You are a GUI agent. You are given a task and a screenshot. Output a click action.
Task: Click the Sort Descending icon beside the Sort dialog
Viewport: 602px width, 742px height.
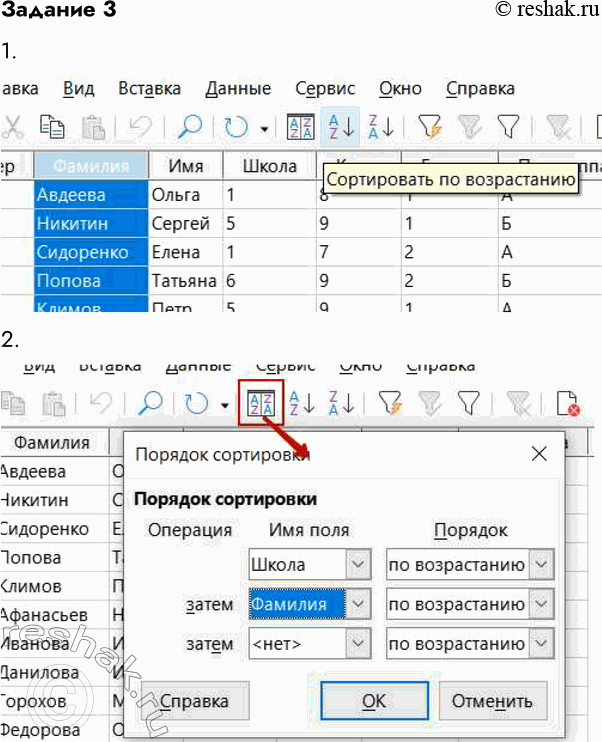pyautogui.click(x=341, y=403)
